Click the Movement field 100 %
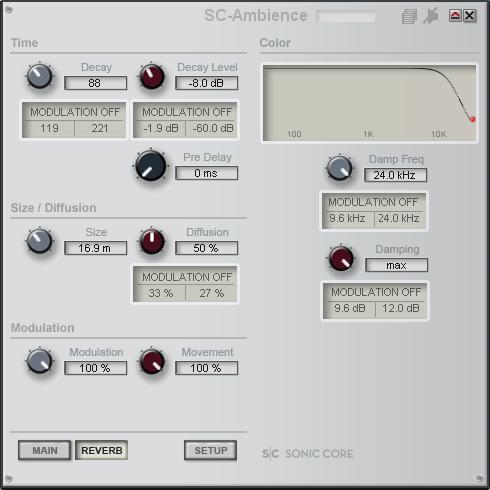This screenshot has width=490, height=490. (207, 368)
